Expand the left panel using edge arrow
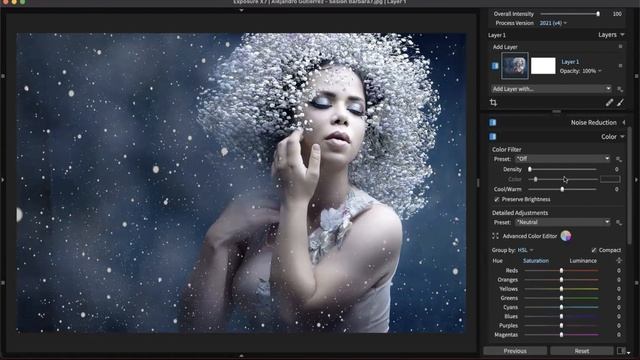The width and height of the screenshot is (640, 360). click(x=2, y=180)
